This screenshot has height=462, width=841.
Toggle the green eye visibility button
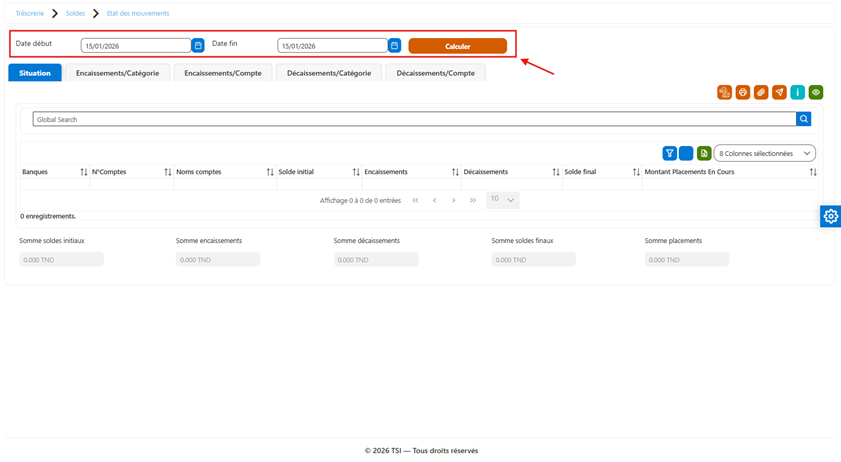[x=816, y=92]
